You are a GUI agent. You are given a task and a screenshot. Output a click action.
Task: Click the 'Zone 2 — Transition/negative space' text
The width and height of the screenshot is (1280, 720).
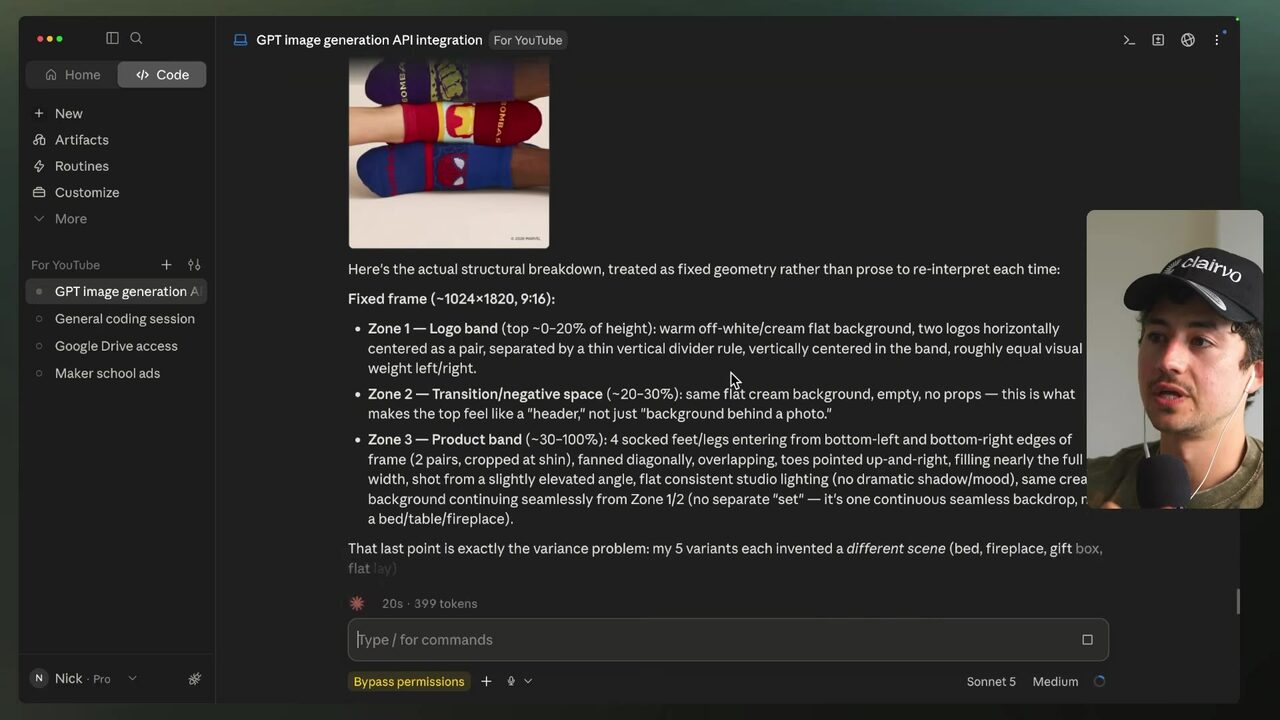485,394
